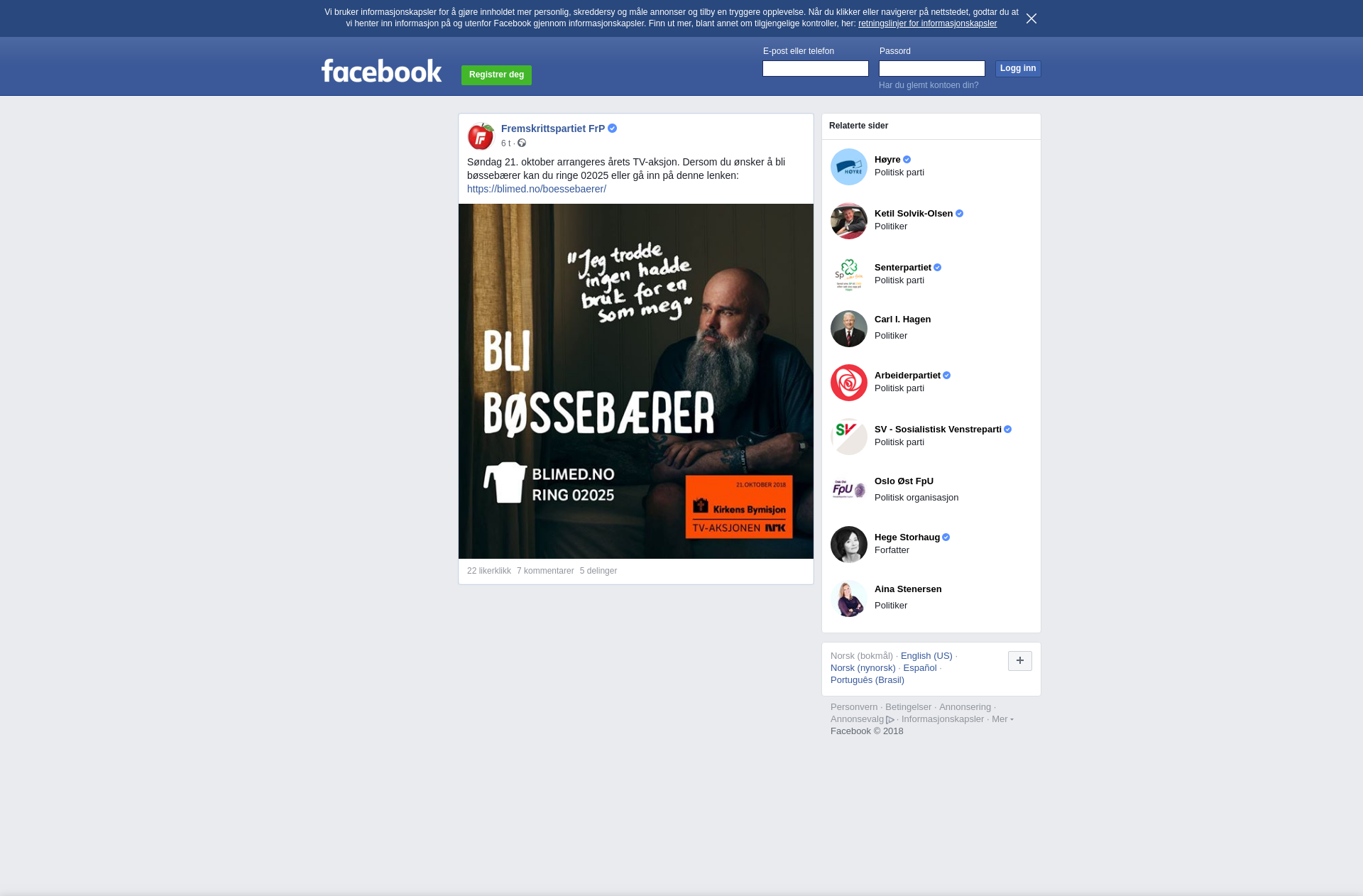Open the 7 kommentarer link

pyautogui.click(x=545, y=571)
